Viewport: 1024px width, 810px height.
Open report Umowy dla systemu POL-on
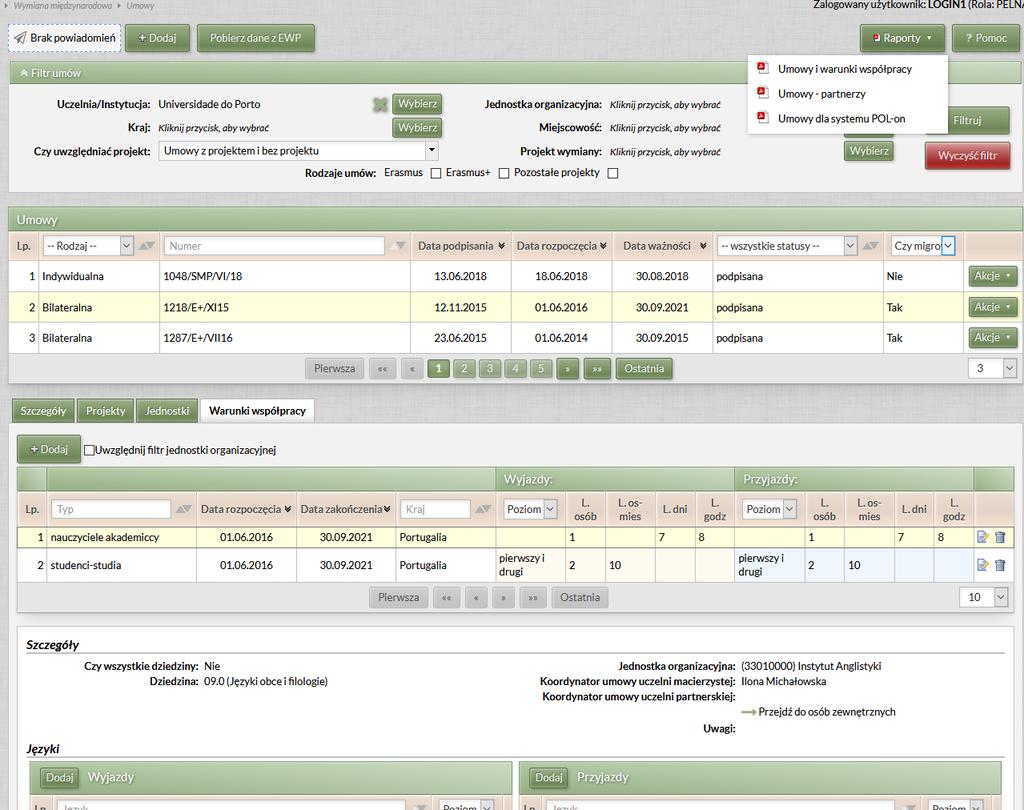click(x=840, y=118)
